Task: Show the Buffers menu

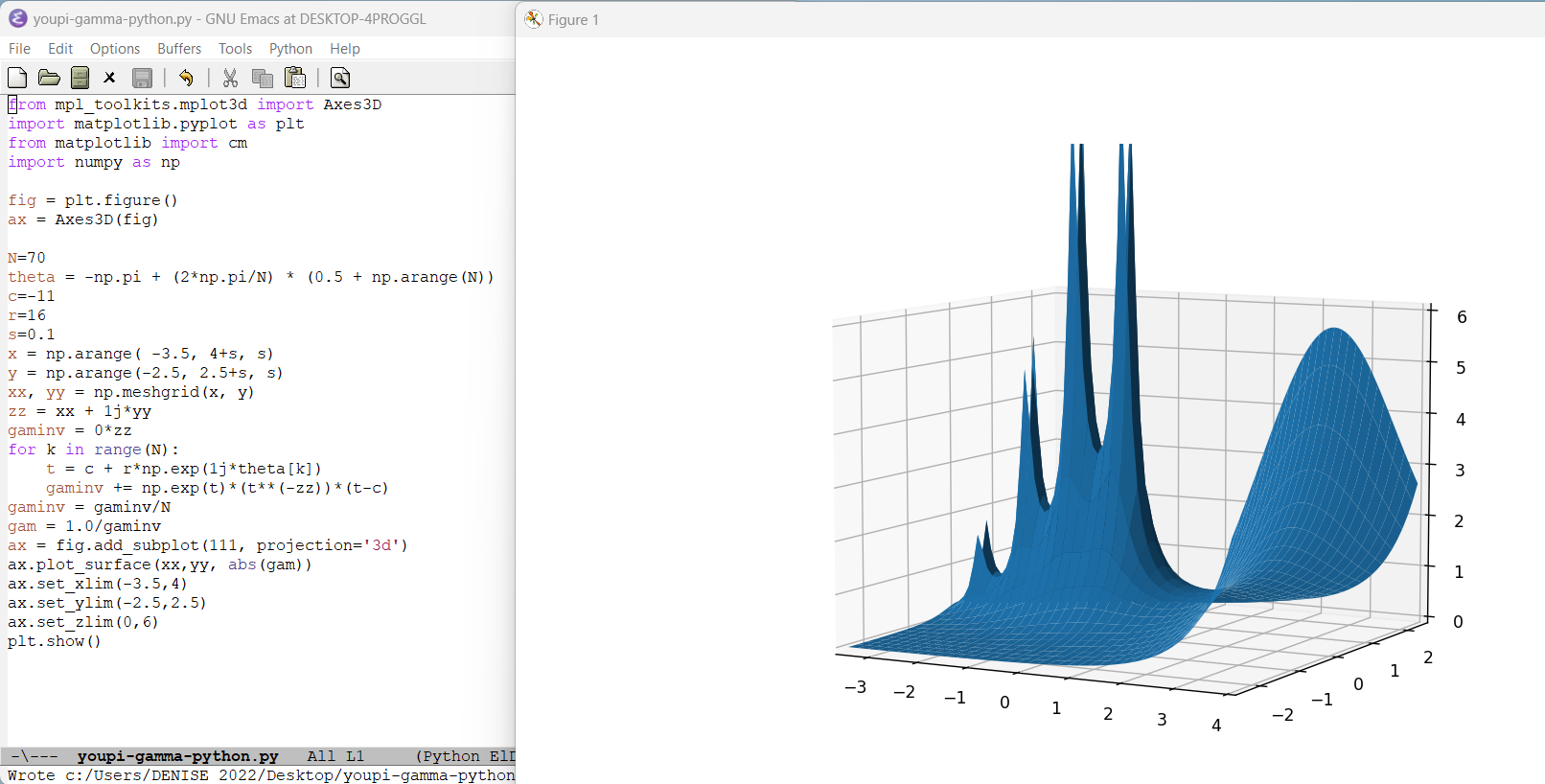Action: (179, 49)
